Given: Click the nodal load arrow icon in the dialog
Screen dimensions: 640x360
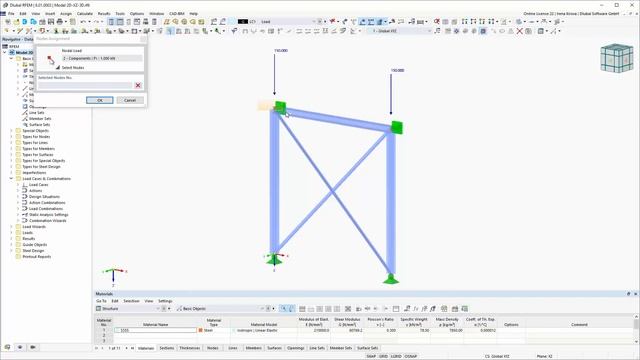Looking at the screenshot, I should [51, 60].
